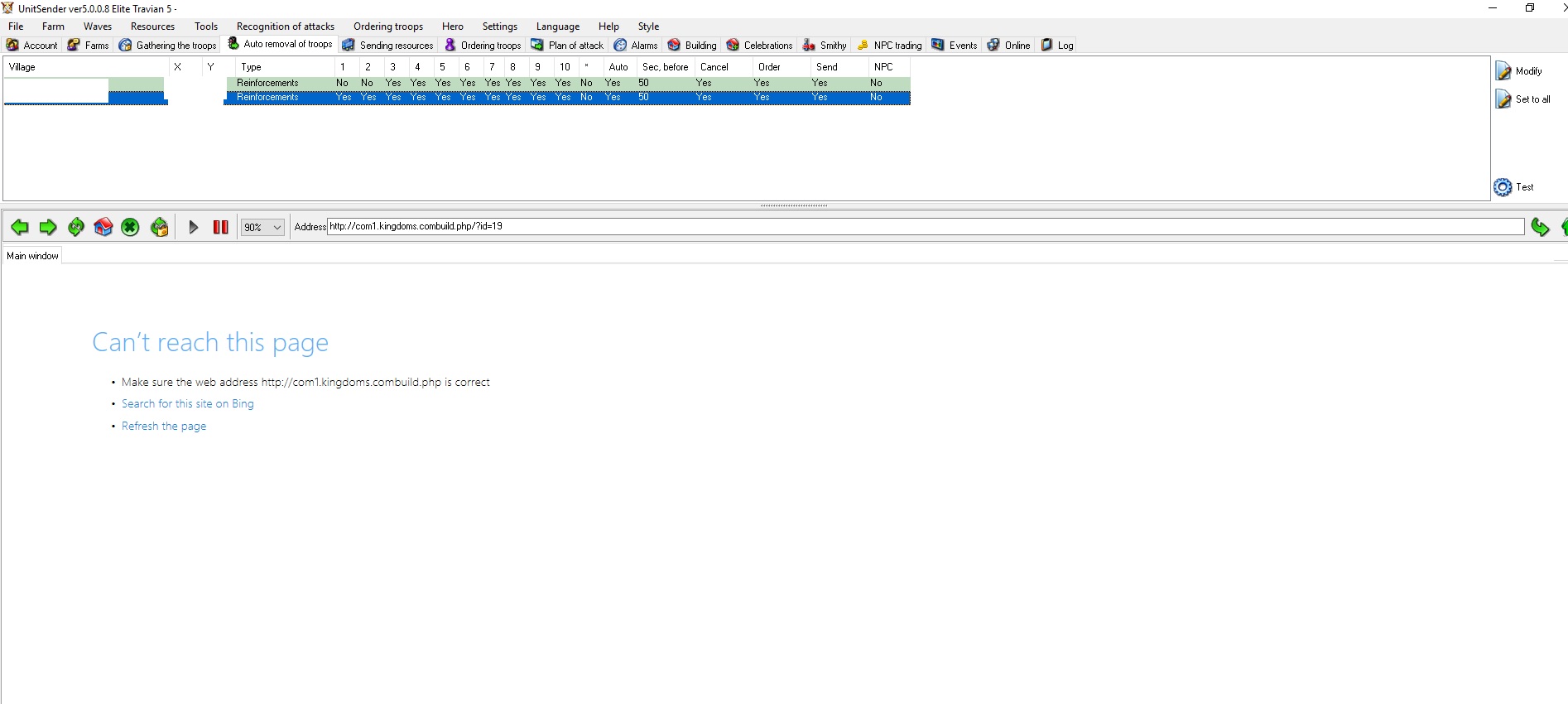Screen dimensions: 1568x704
Task: Click the refresh with padlock icon
Action: click(x=160, y=227)
